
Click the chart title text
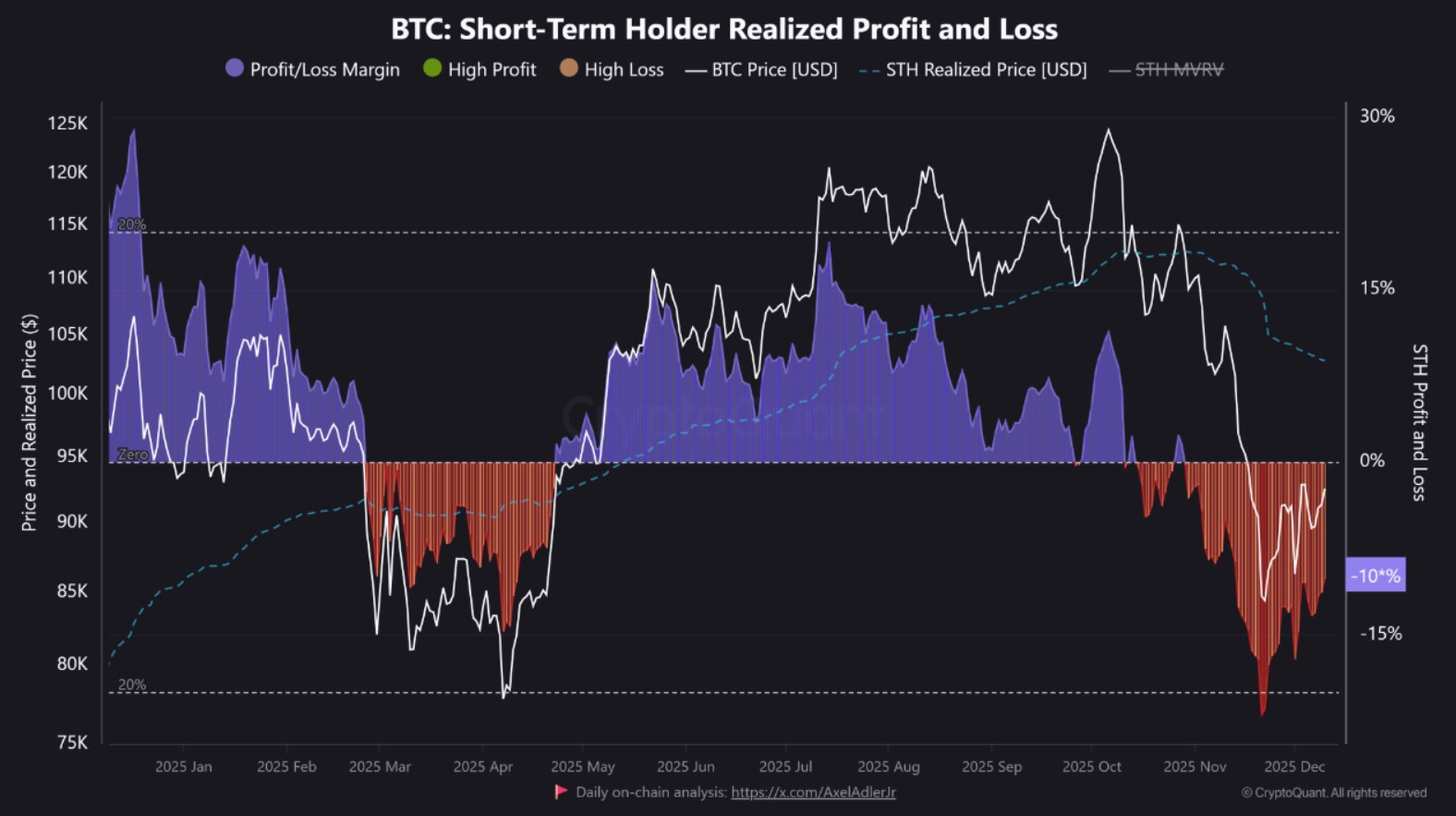(724, 29)
